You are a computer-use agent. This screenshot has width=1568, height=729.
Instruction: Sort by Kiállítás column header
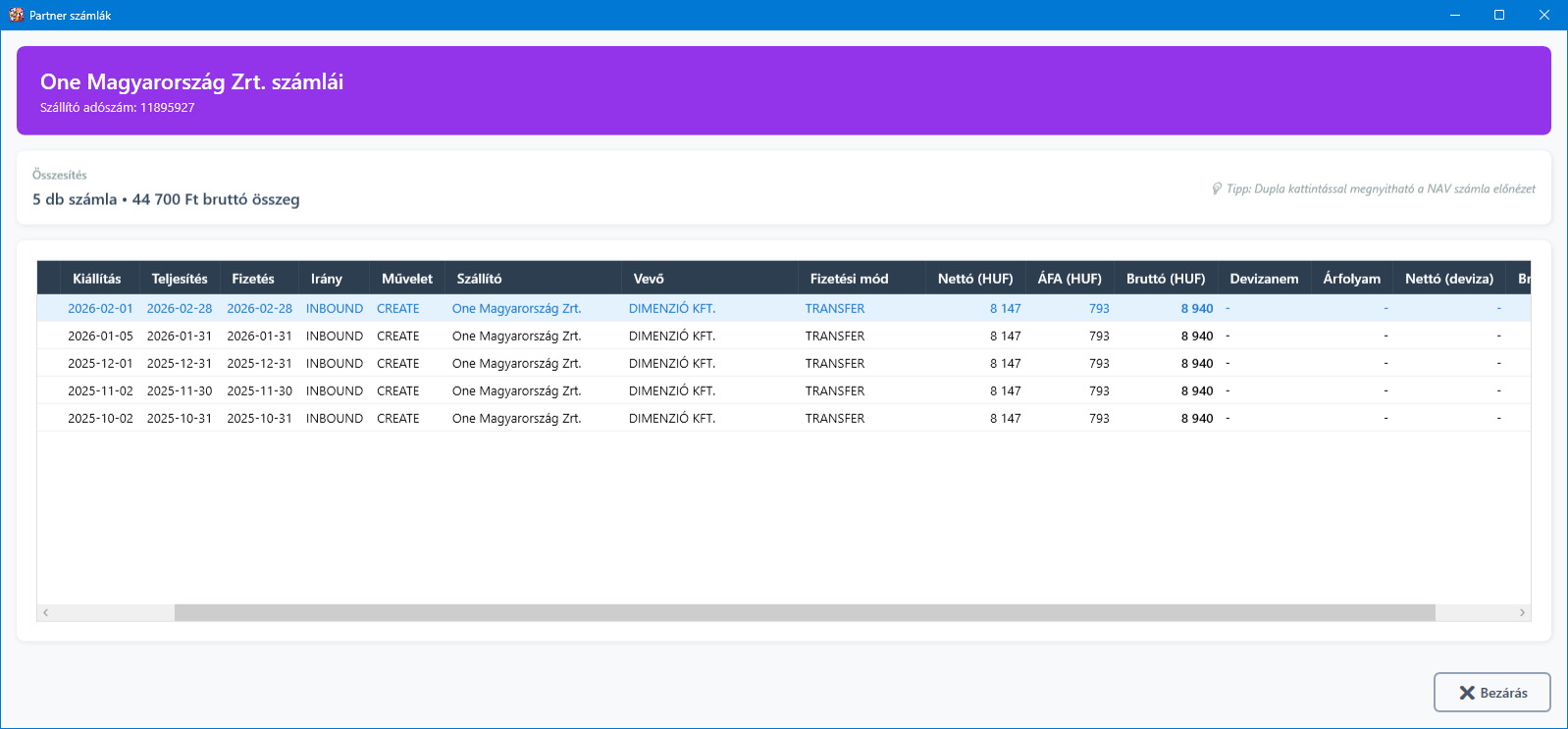click(97, 279)
